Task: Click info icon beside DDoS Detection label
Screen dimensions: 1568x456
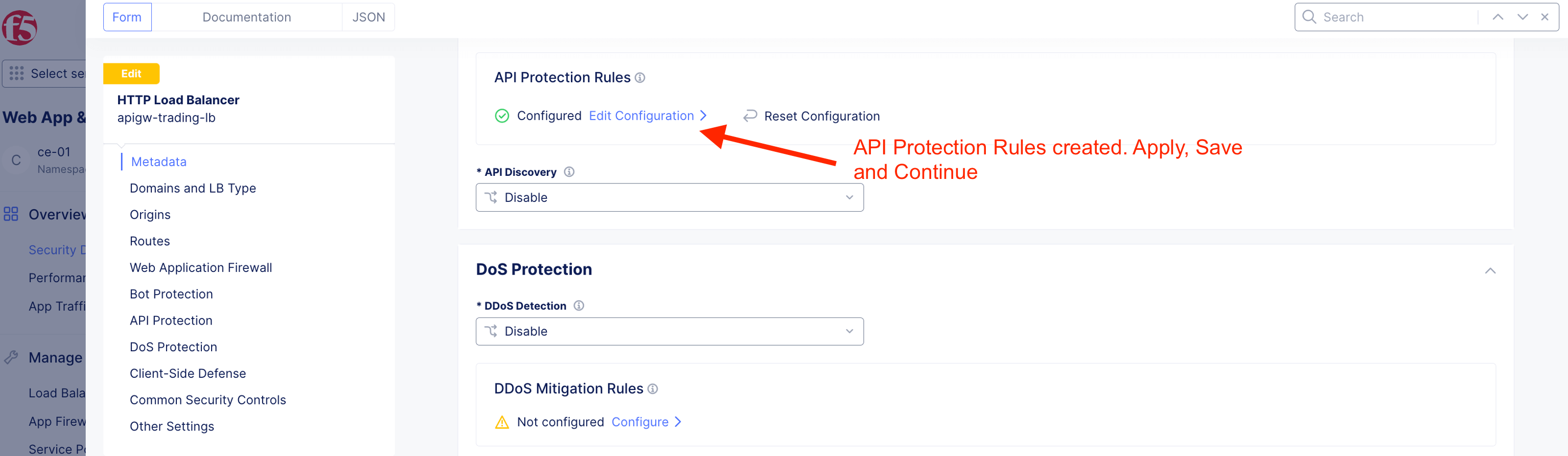Action: coord(578,306)
